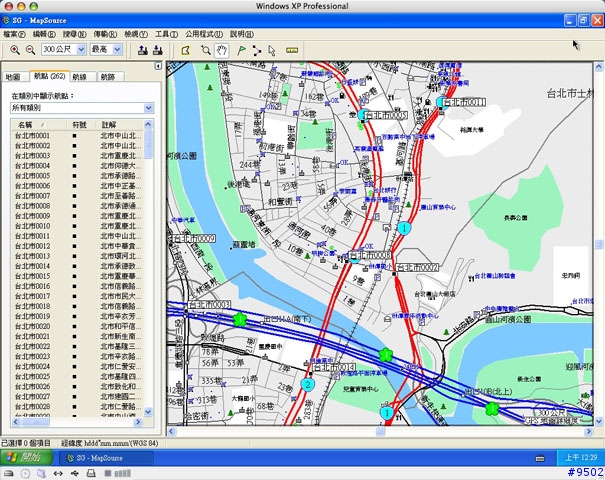Viewport: 605px width, 480px height.
Task: Switch to the 航跡 tab
Action: pos(110,77)
